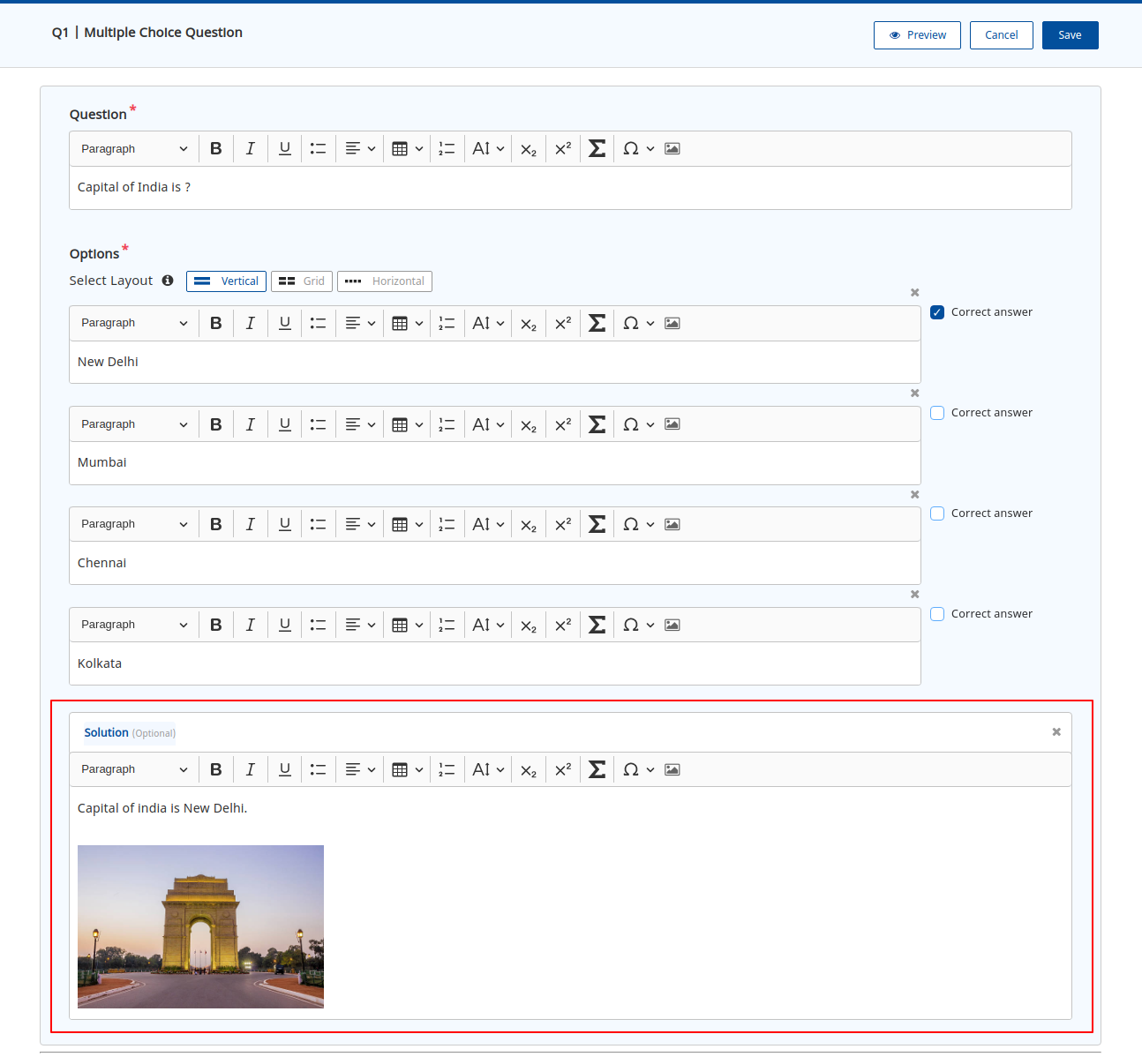Switch options layout to Grid
1142x1064 pixels.
(x=302, y=281)
